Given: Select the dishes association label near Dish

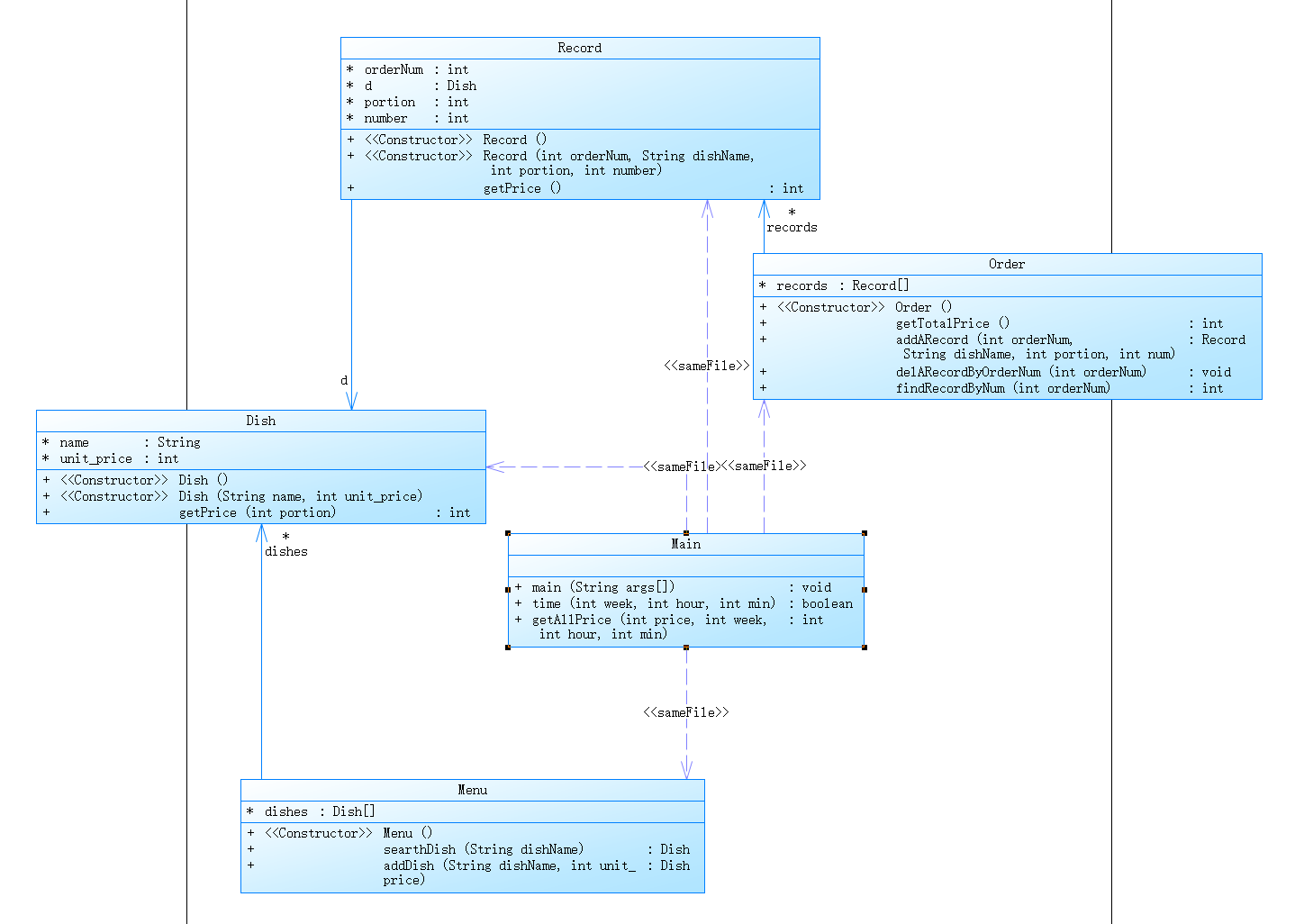Looking at the screenshot, I should click(286, 551).
